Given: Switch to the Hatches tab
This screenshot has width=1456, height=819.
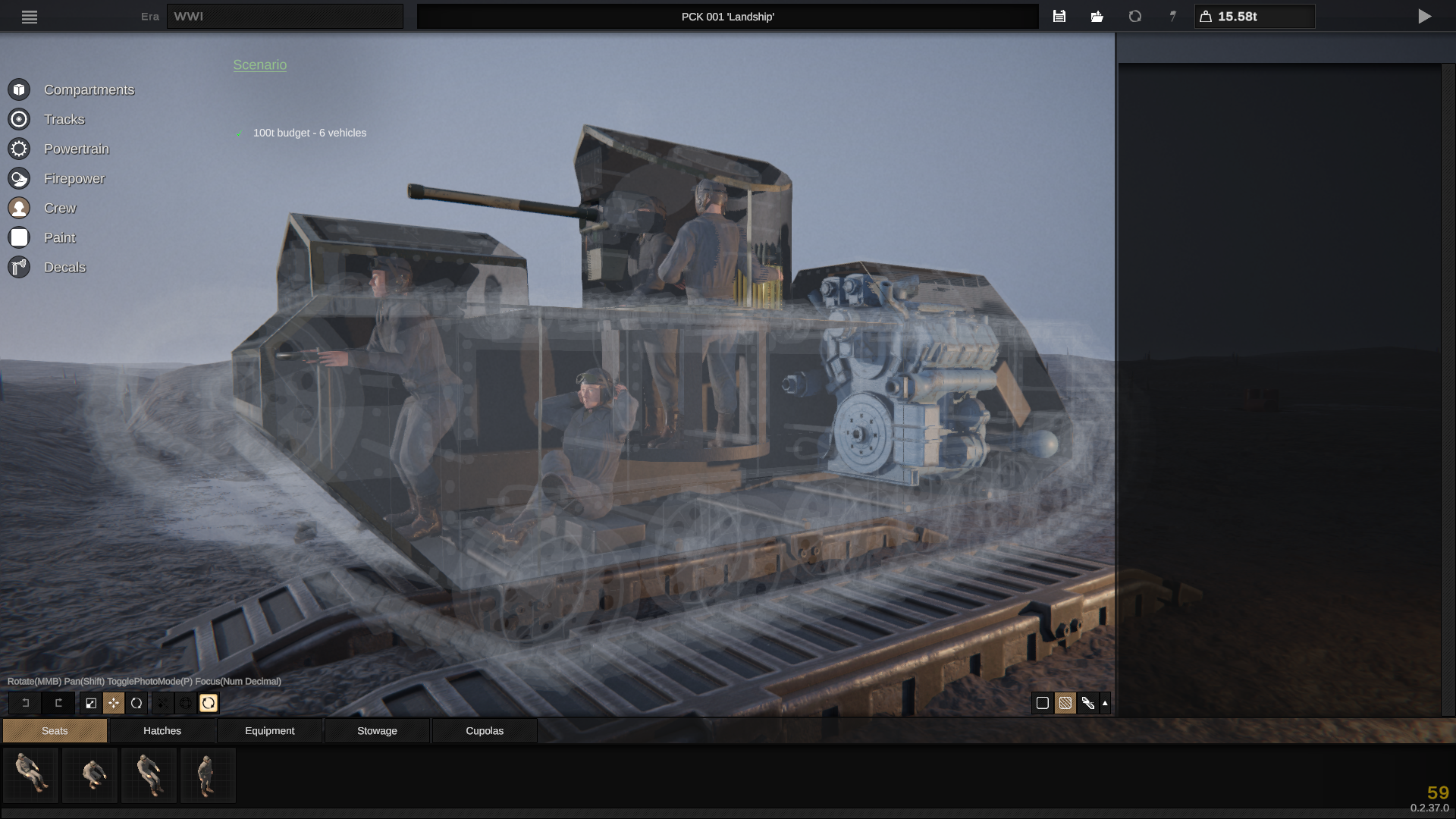Looking at the screenshot, I should click(162, 731).
